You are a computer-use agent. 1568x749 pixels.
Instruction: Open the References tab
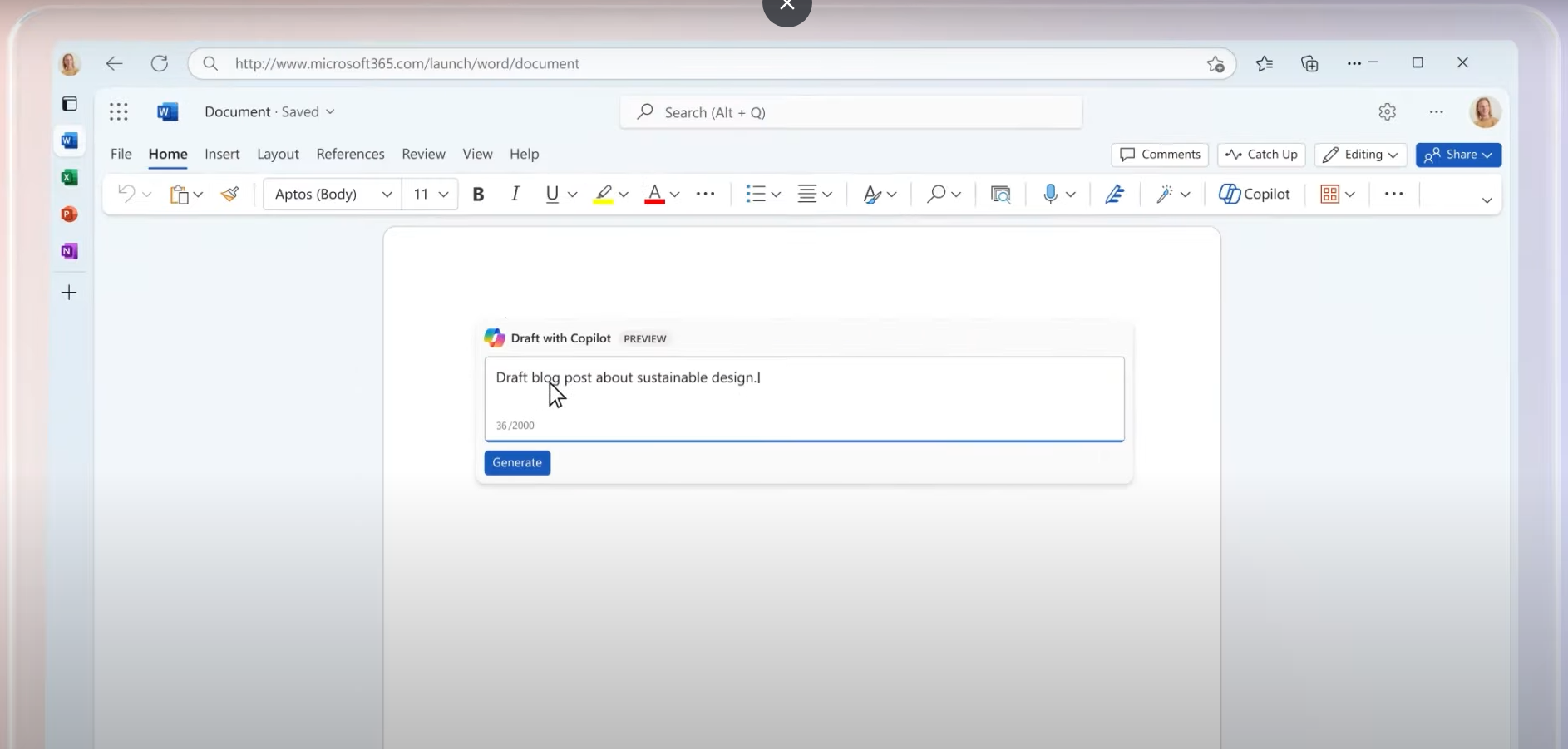[x=350, y=154]
